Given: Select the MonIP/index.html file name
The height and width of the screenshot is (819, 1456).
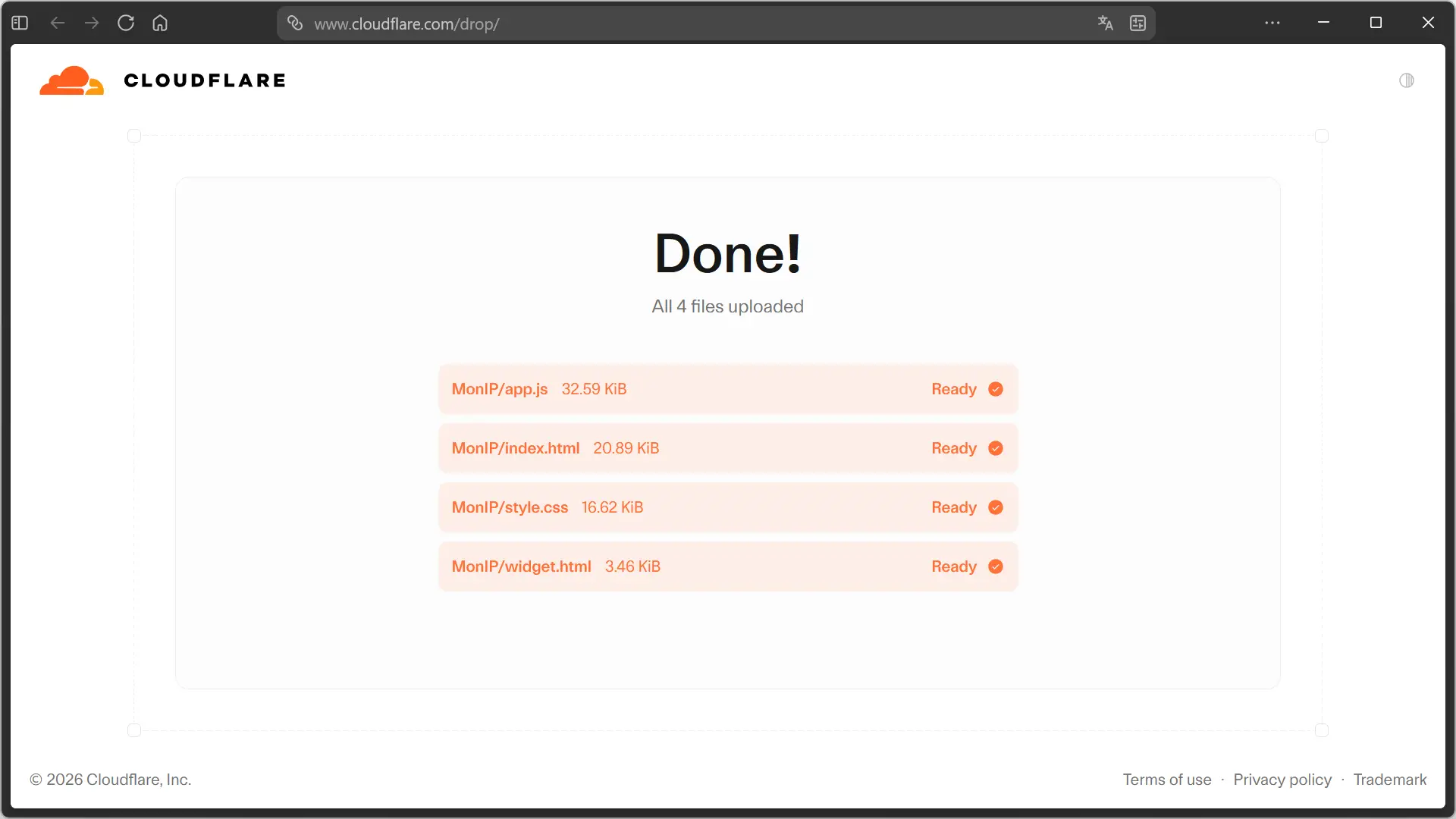Looking at the screenshot, I should 516,448.
